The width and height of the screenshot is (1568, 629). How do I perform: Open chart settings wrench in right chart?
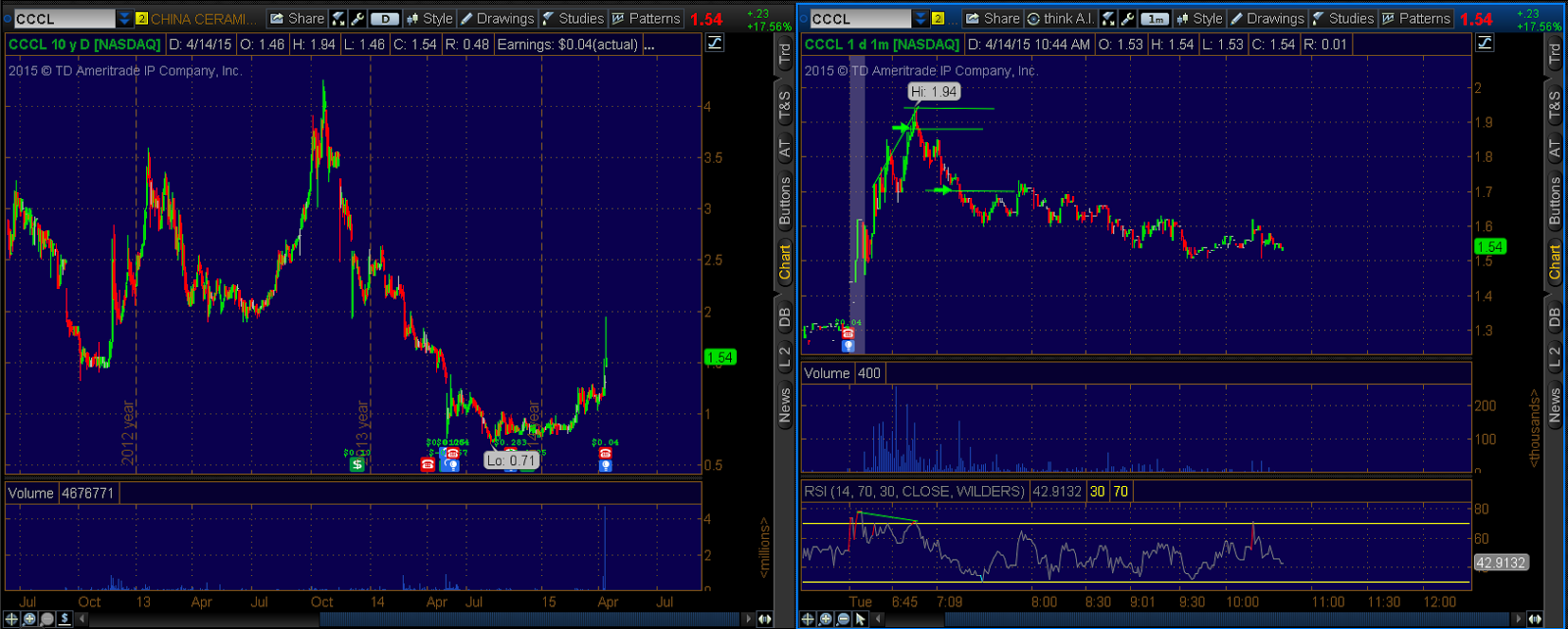(1128, 19)
